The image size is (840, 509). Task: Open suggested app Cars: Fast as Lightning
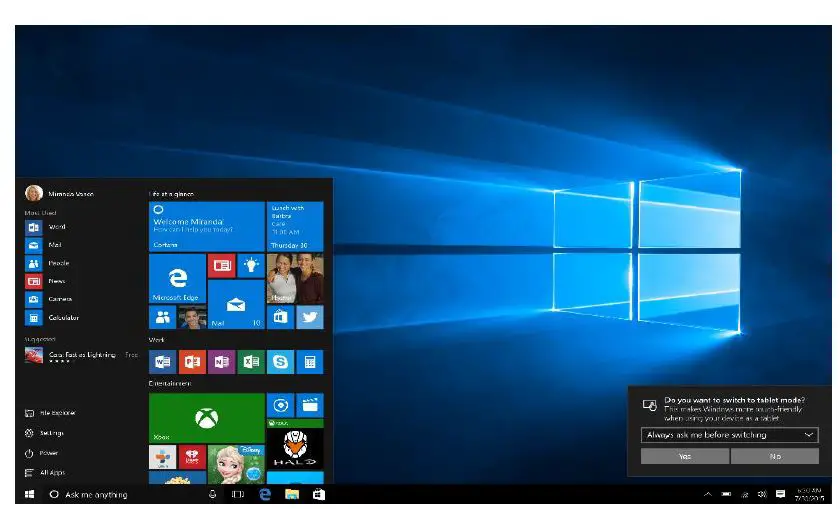(81, 356)
